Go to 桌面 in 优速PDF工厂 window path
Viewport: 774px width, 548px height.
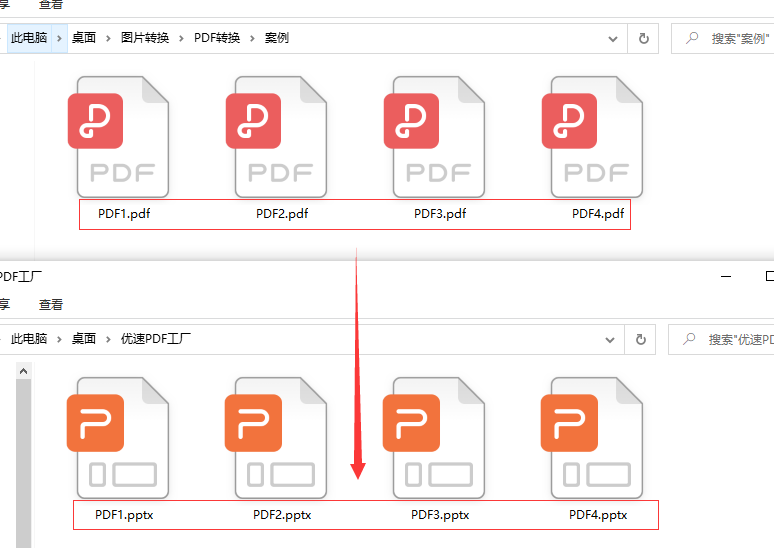pos(83,339)
